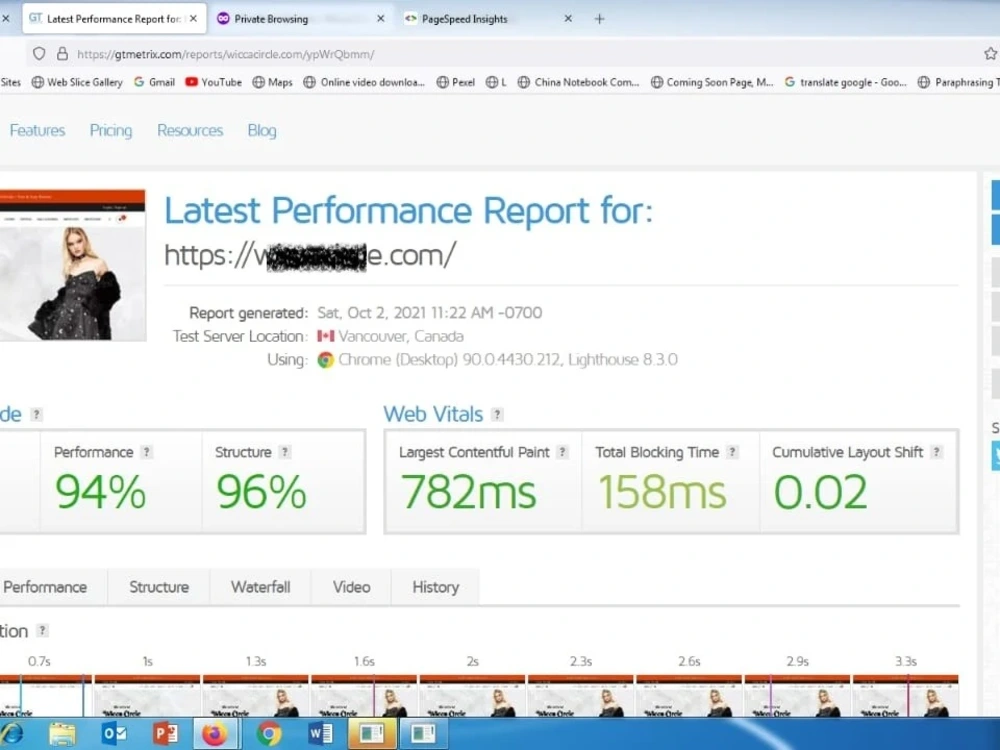
Task: Open the Features menu on GTmetrix
Action: click(x=38, y=131)
